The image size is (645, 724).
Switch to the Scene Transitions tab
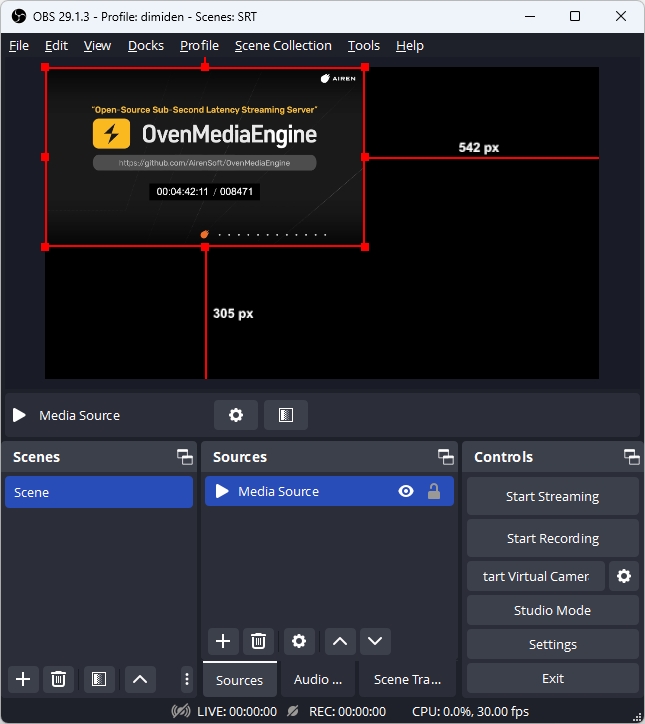[407, 680]
